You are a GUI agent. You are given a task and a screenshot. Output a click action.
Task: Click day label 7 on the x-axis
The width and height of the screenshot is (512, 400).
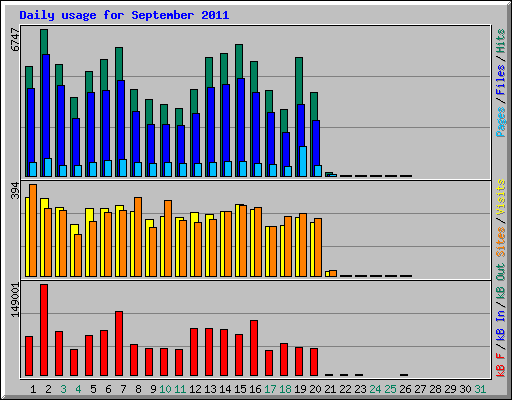pyautogui.click(x=123, y=389)
